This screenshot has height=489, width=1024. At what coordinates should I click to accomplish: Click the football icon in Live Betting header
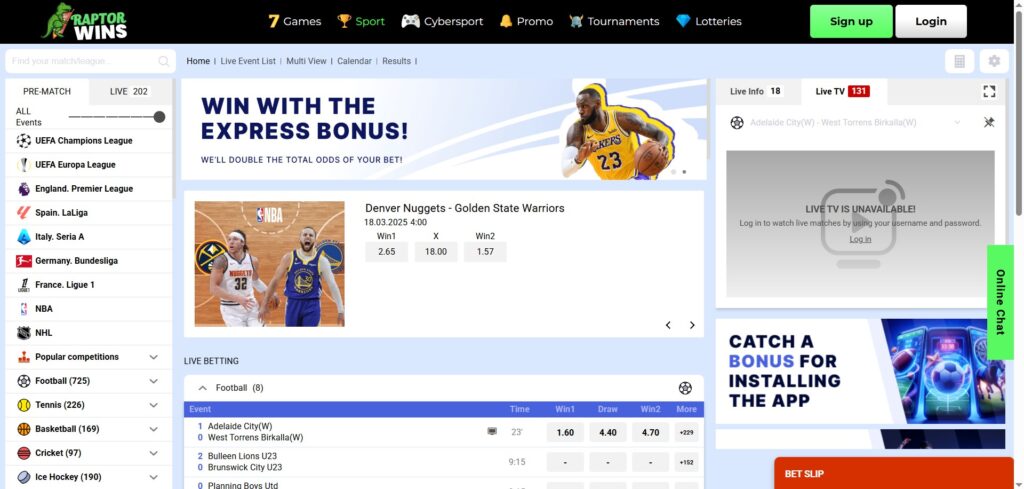coord(685,388)
